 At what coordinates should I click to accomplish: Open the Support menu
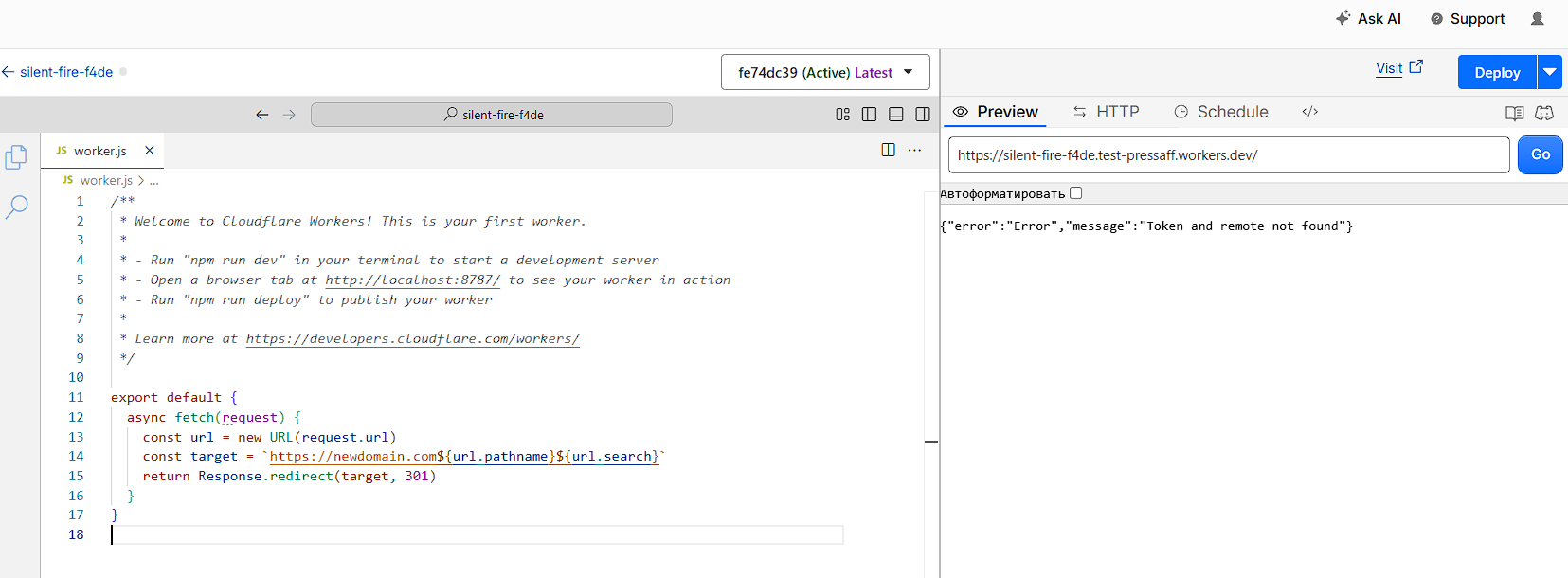[1468, 18]
